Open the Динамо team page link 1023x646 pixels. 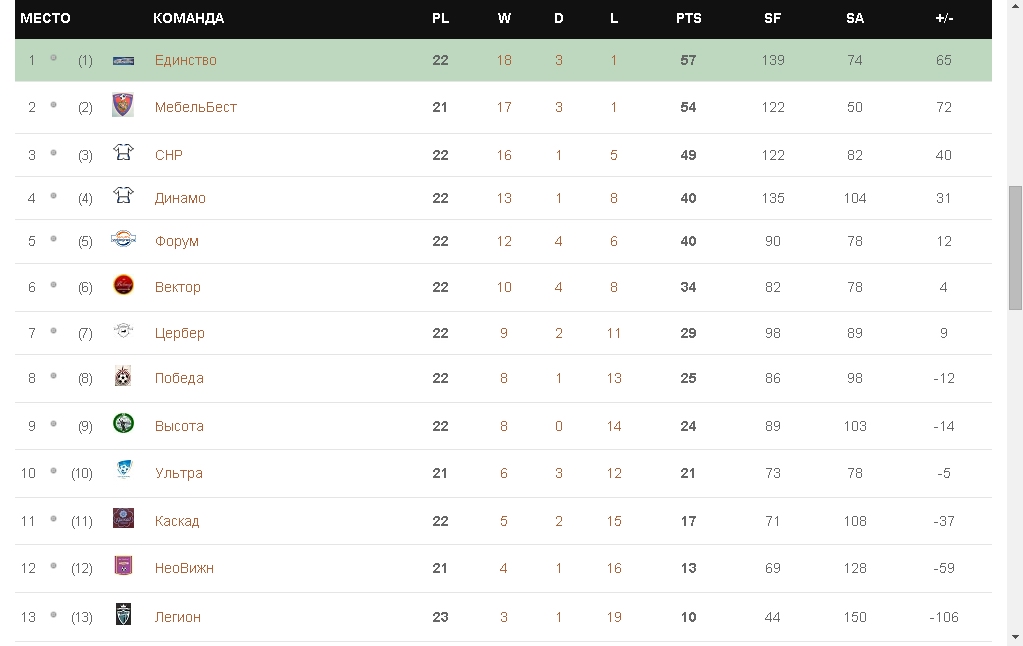point(180,198)
